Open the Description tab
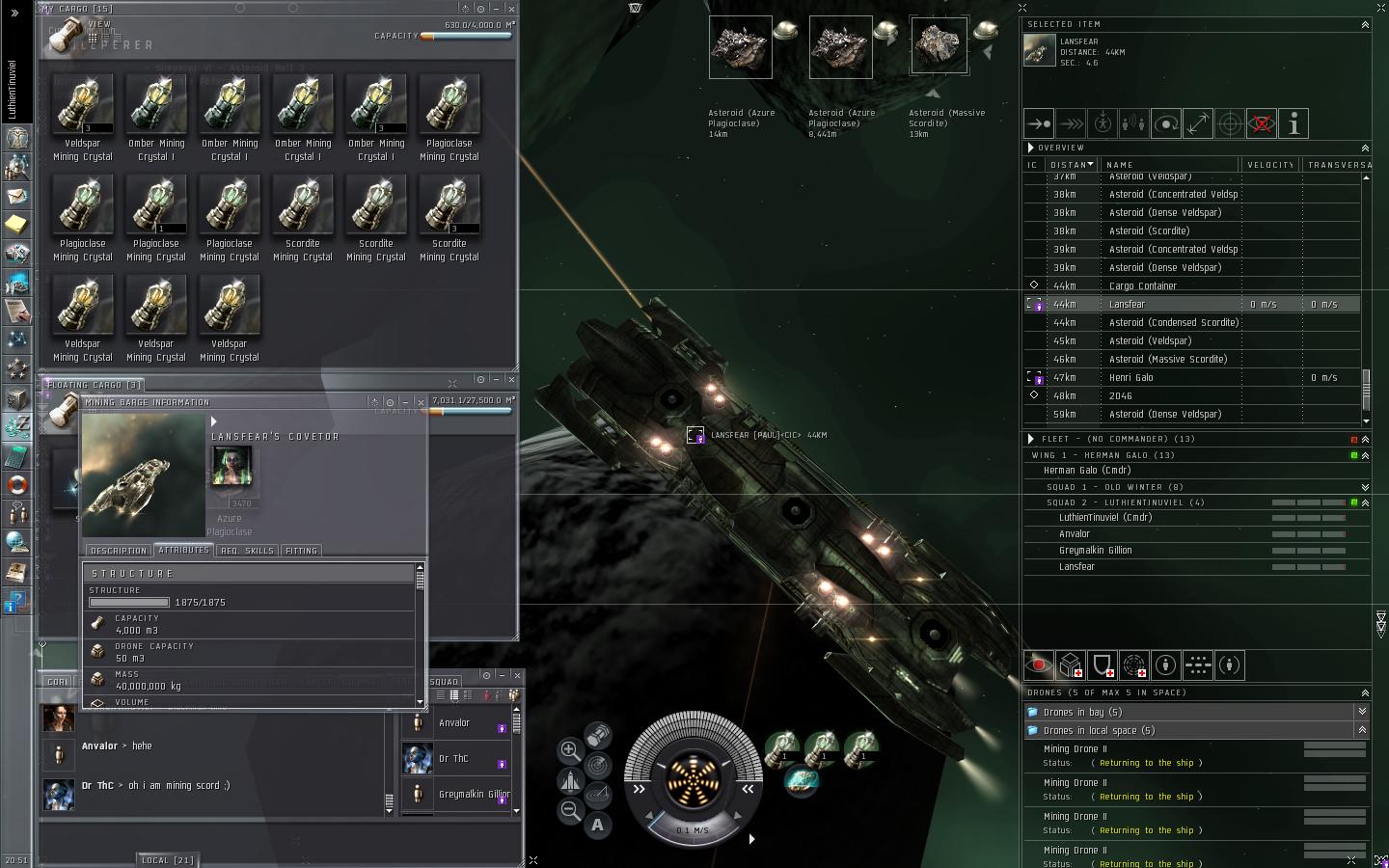 [119, 551]
